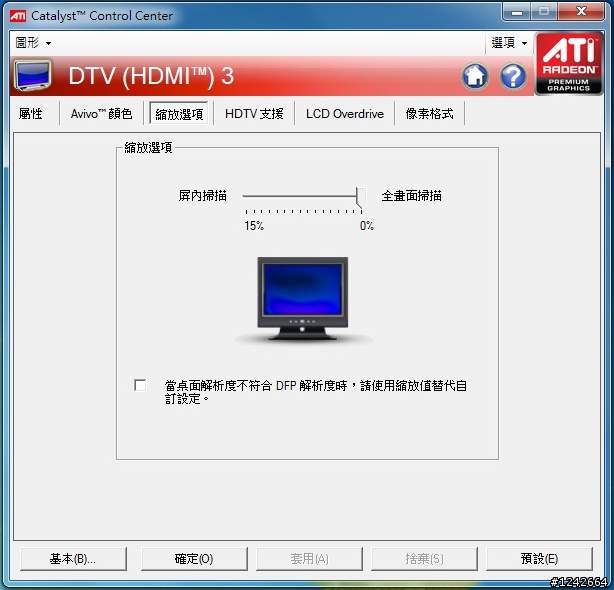Click the DTV (HDMI™) 3 heading
Viewport: 614px width, 590px height.
[151, 76]
